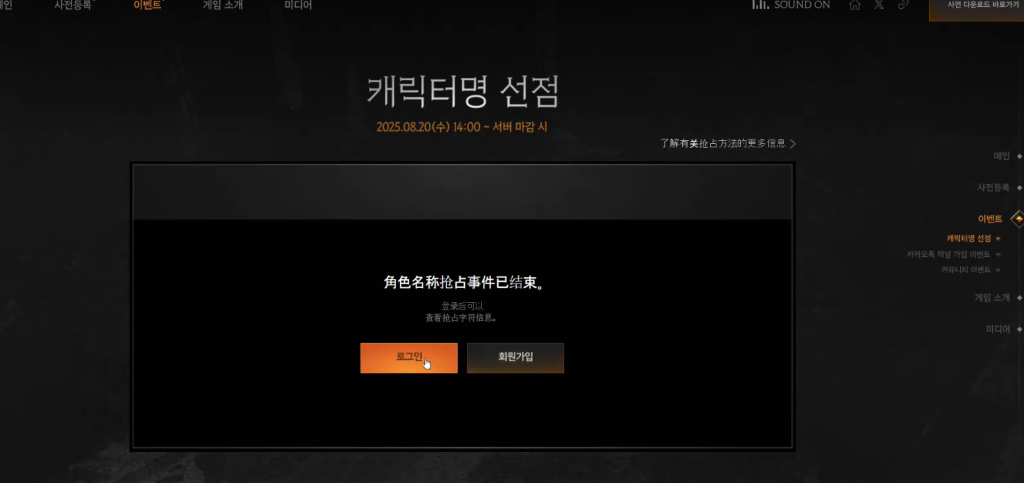Click the 회원가입 sign-up button
The image size is (1024, 483).
(515, 357)
